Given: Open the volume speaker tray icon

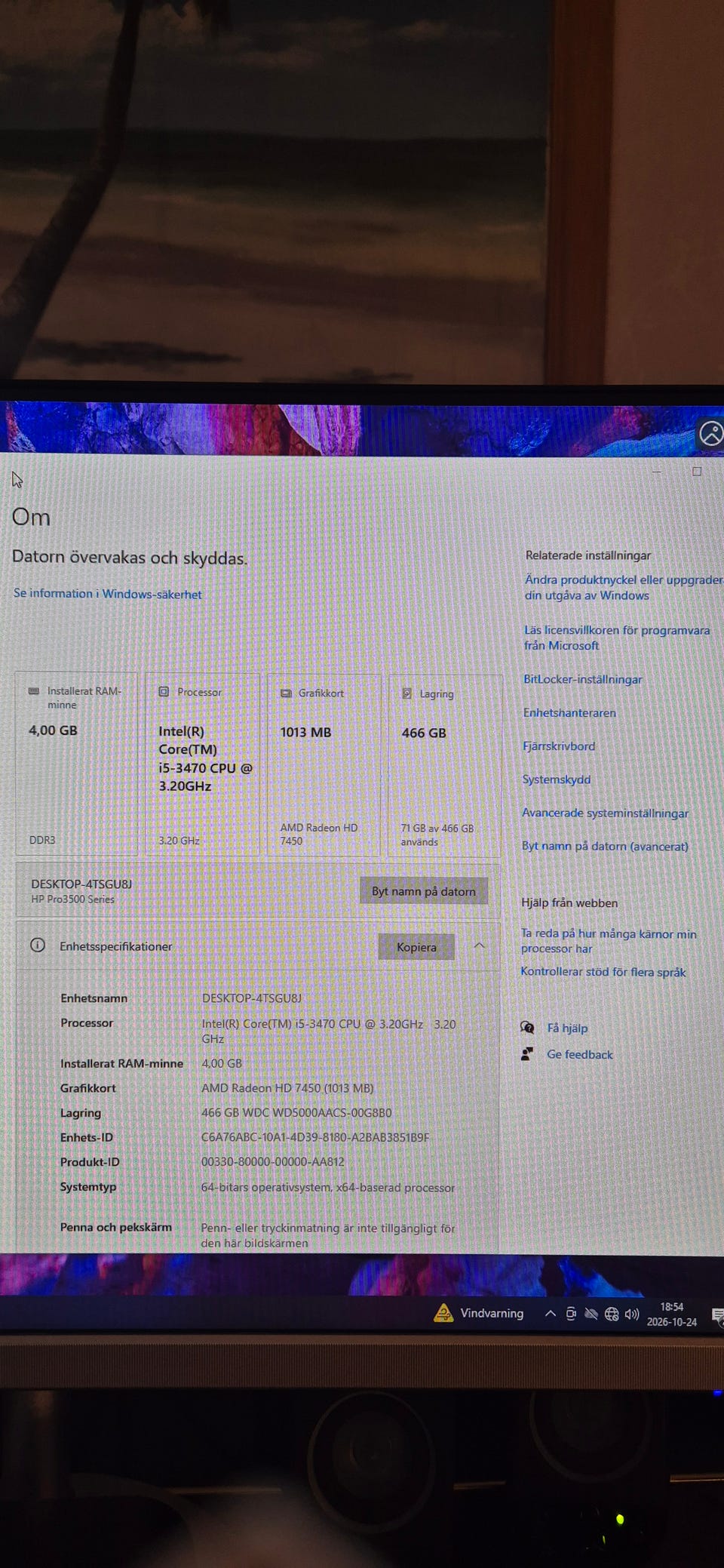Looking at the screenshot, I should 632,1314.
